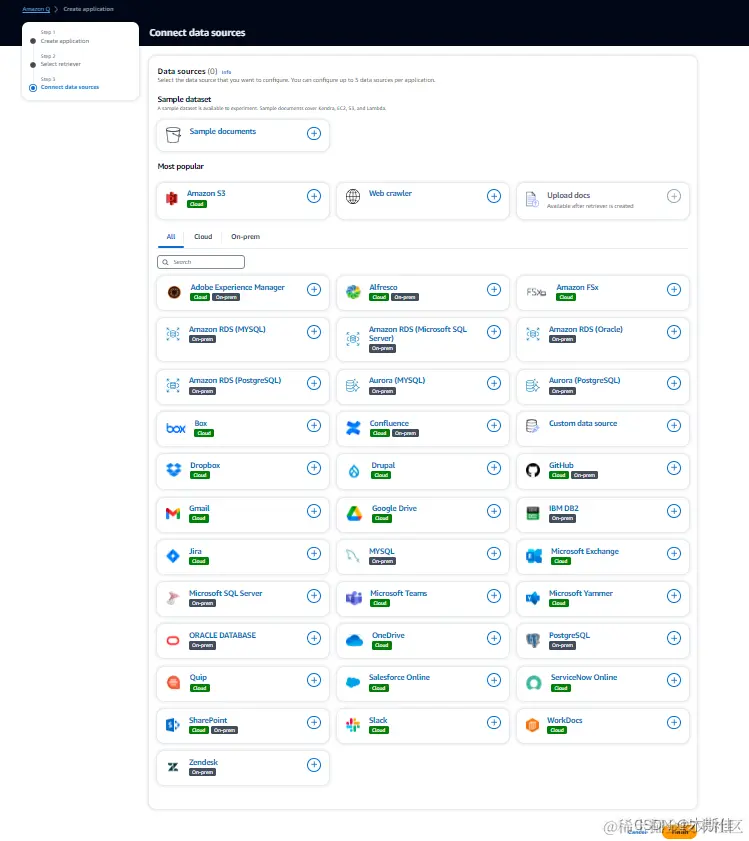Add Custom data source via plus icon
Image resolution: width=749 pixels, height=841 pixels.
(674, 425)
